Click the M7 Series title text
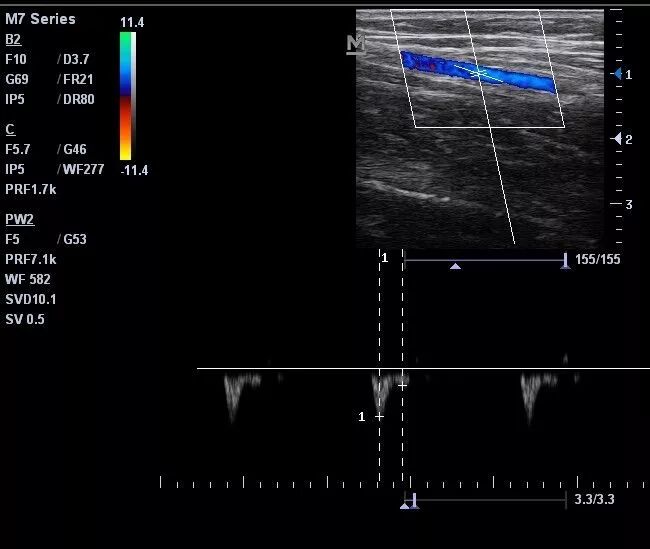Image resolution: width=650 pixels, height=549 pixels. click(x=40, y=19)
